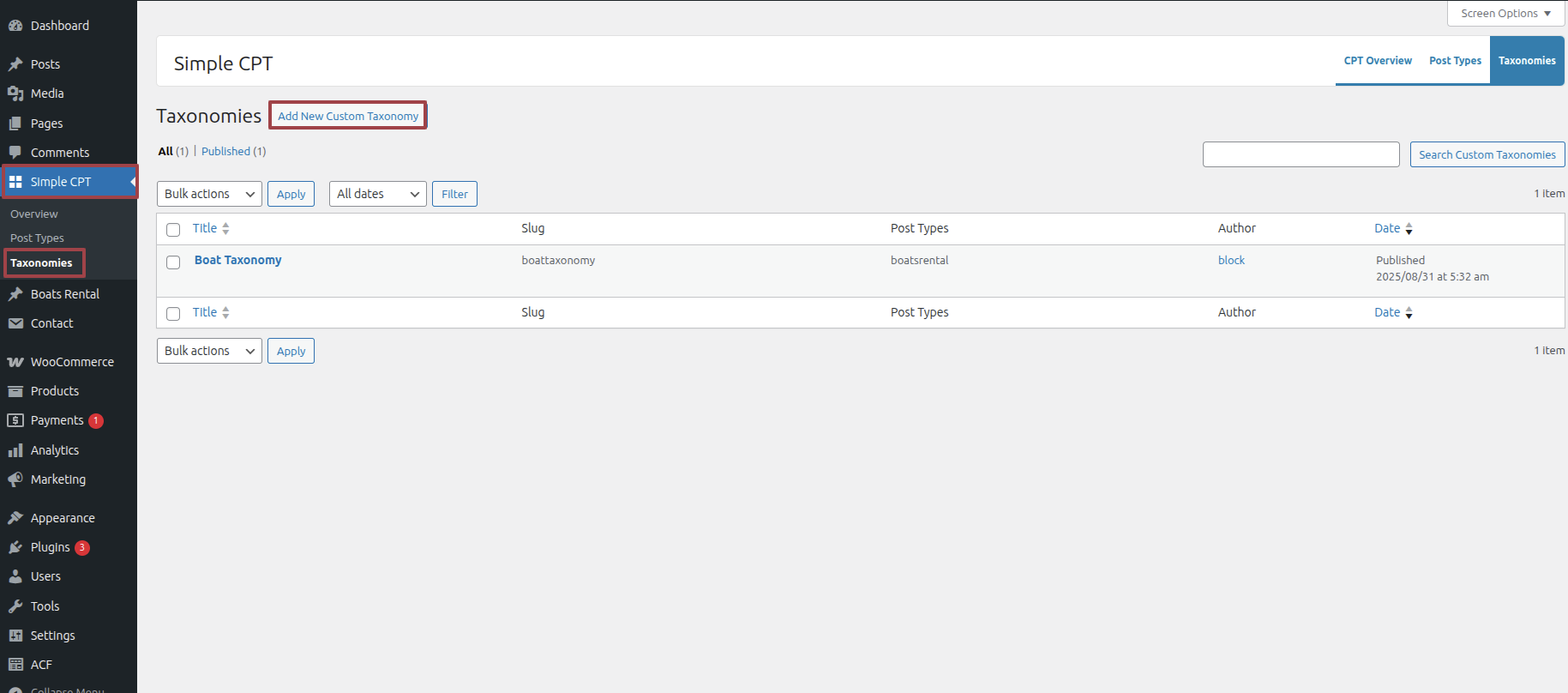Check the Boat Taxonomy row checkbox

[x=173, y=262]
